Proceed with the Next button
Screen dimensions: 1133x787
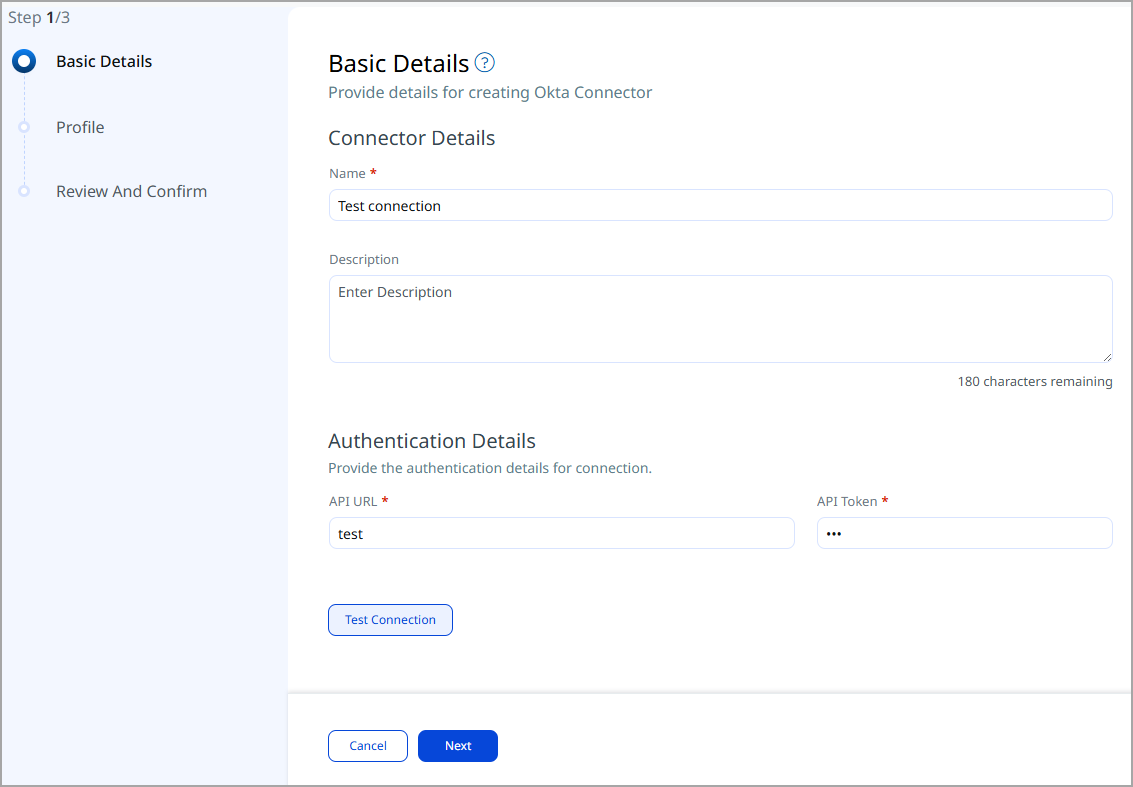click(458, 746)
